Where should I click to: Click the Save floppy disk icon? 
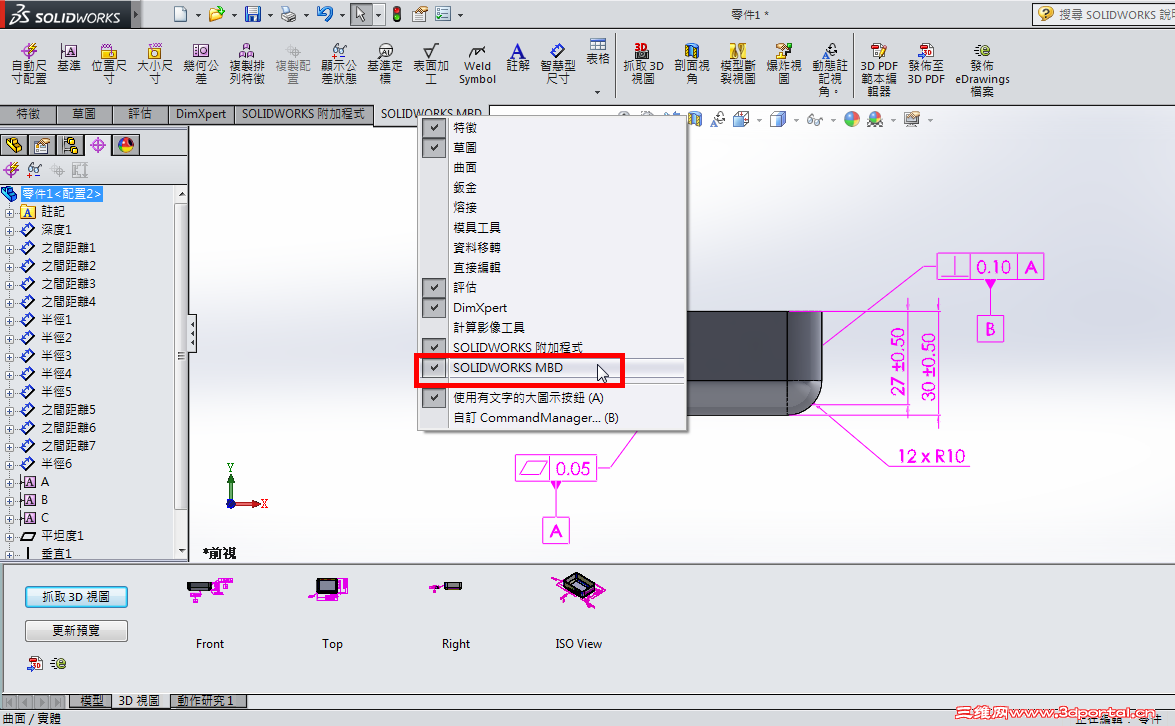point(253,13)
